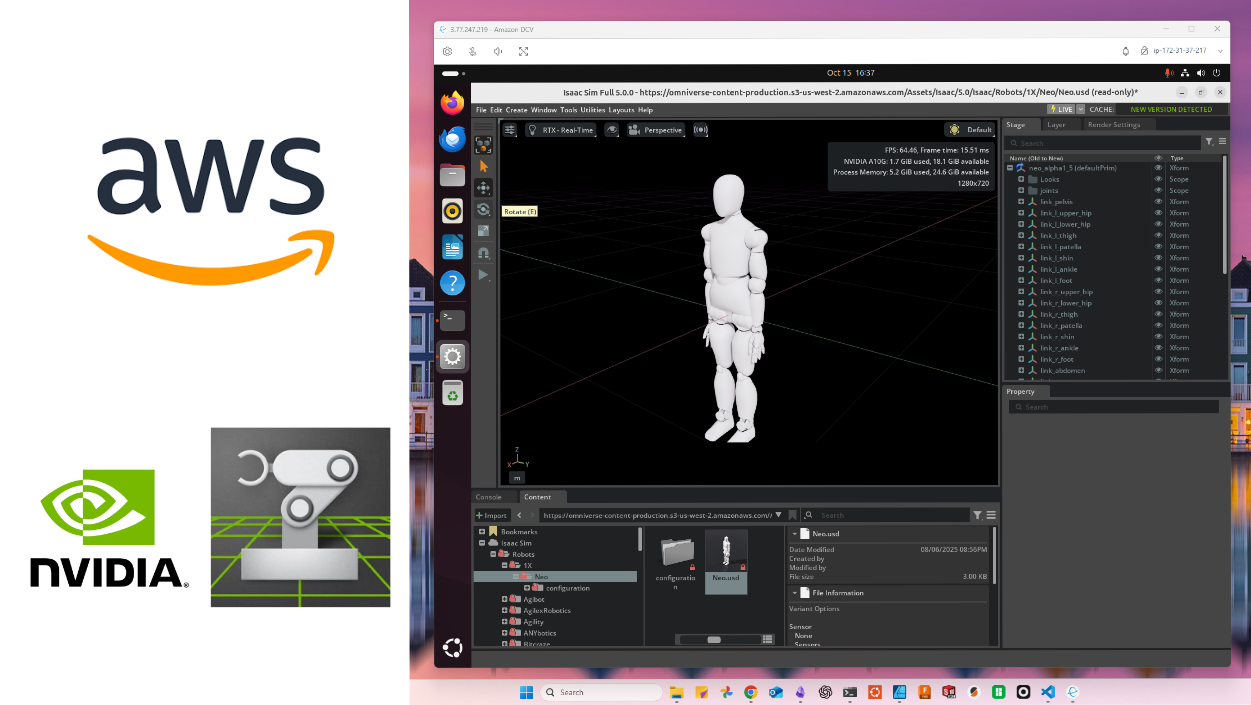
Task: Toggle visibility of link_l_thigh
Action: 1158,236
